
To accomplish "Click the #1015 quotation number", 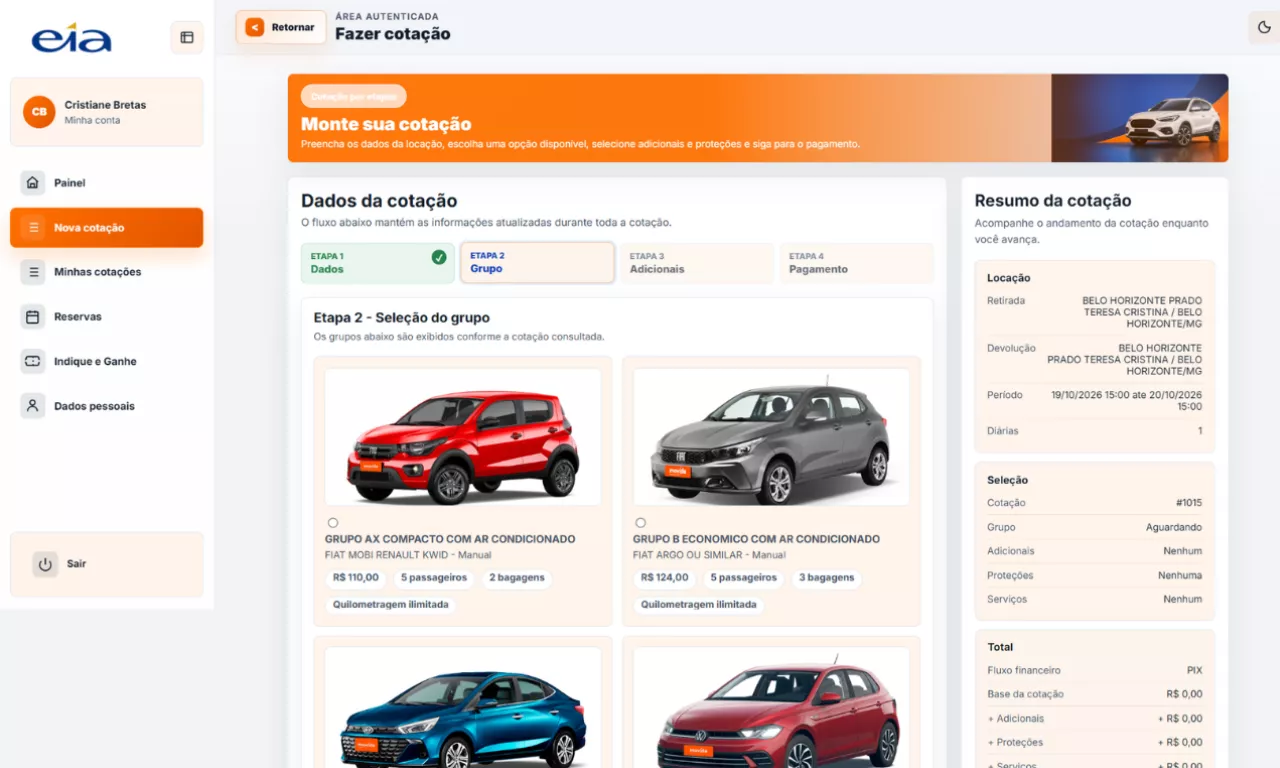I will (1189, 503).
